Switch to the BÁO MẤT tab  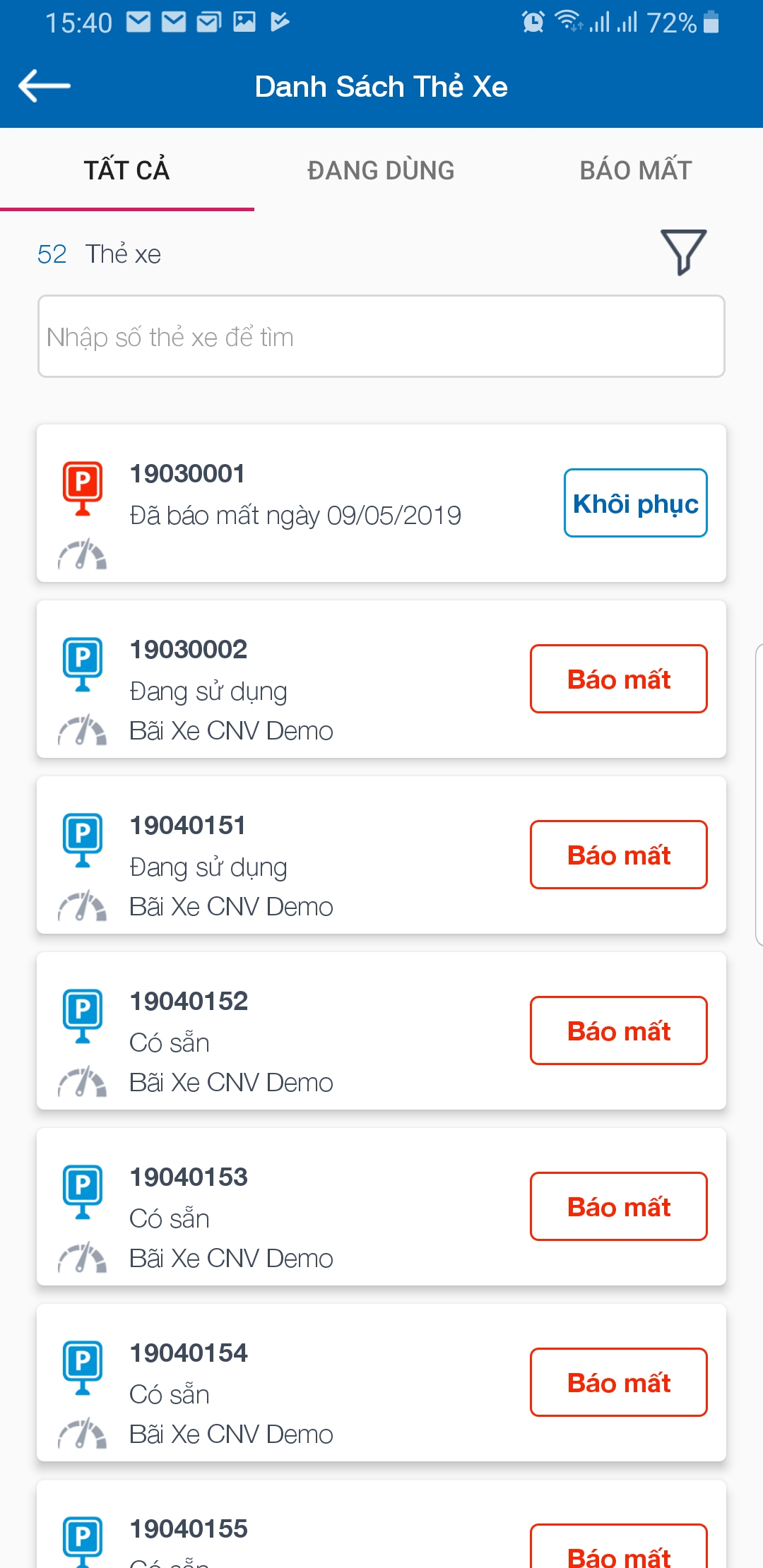click(x=635, y=170)
